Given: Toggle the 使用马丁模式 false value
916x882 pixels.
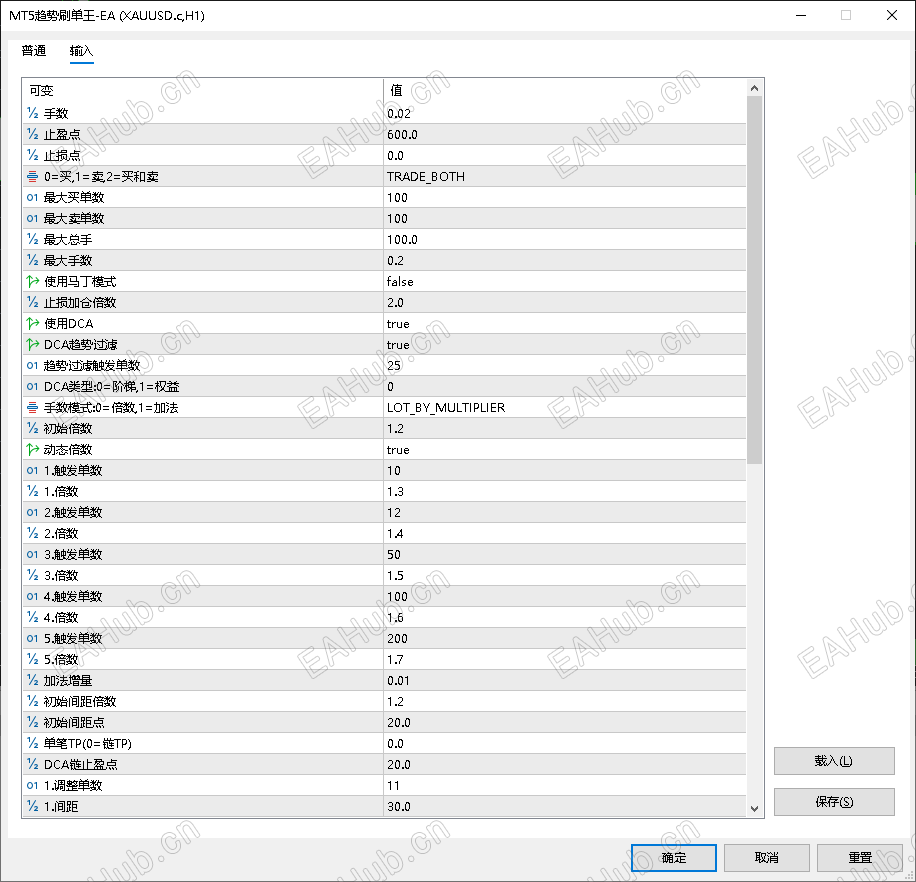Looking at the screenshot, I should (564, 282).
